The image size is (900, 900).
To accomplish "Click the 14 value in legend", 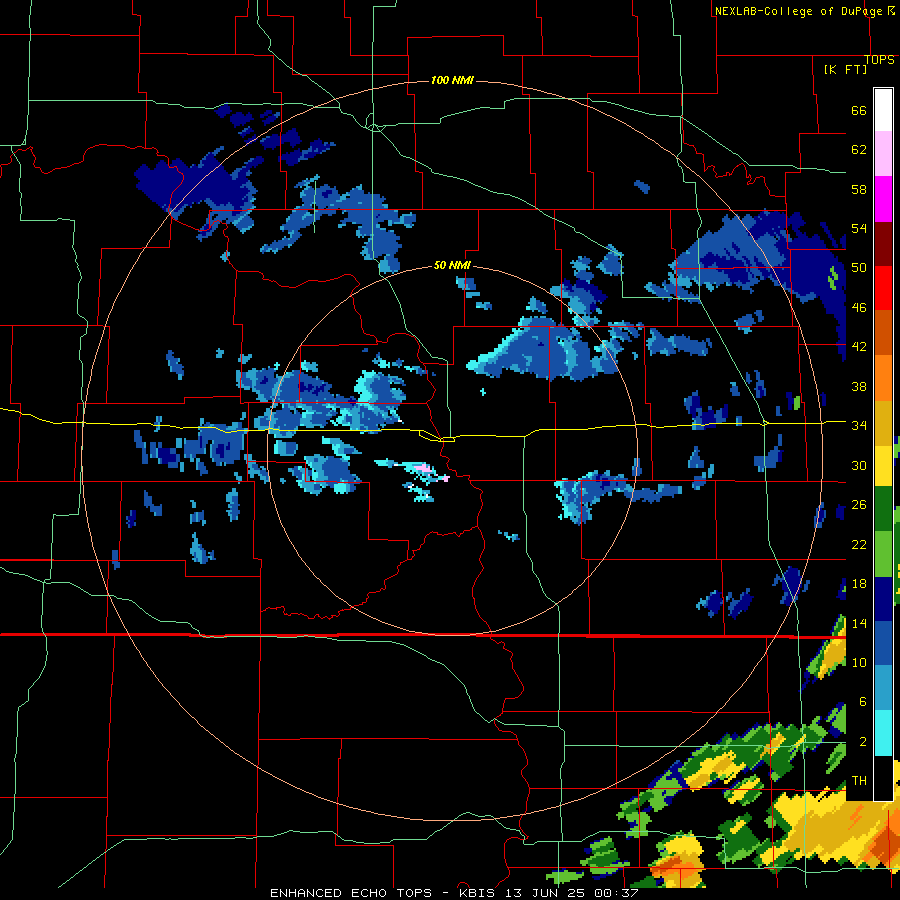I will (859, 623).
